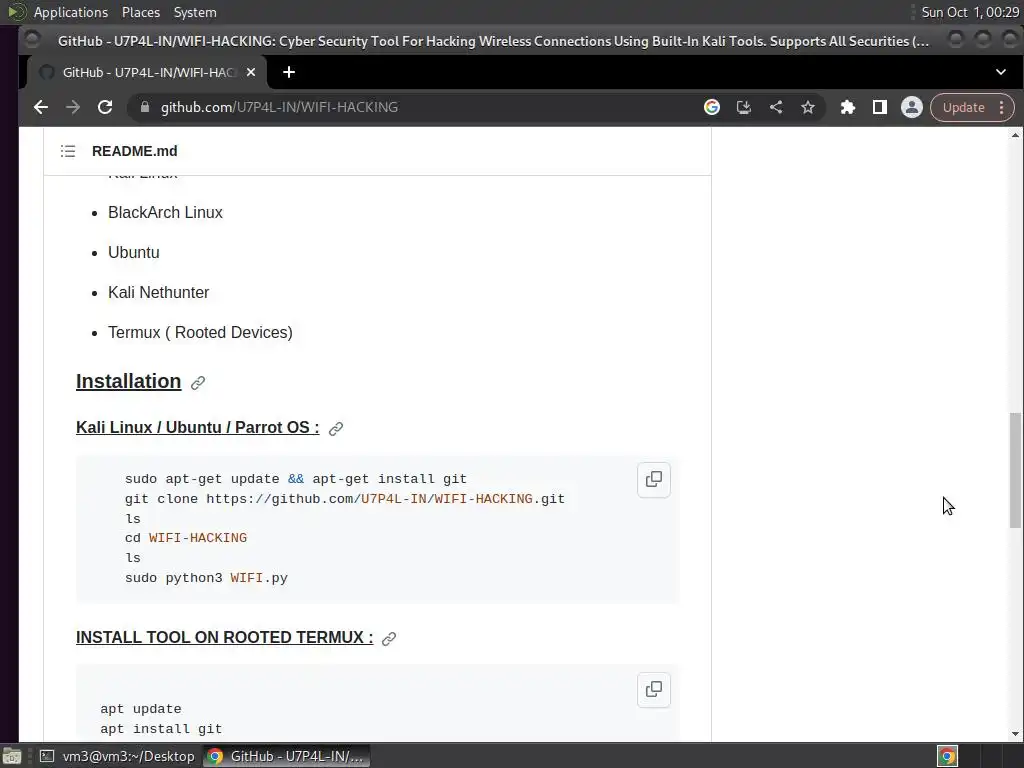Copy the Termux install commands
The height and width of the screenshot is (768, 1024).
(x=654, y=690)
